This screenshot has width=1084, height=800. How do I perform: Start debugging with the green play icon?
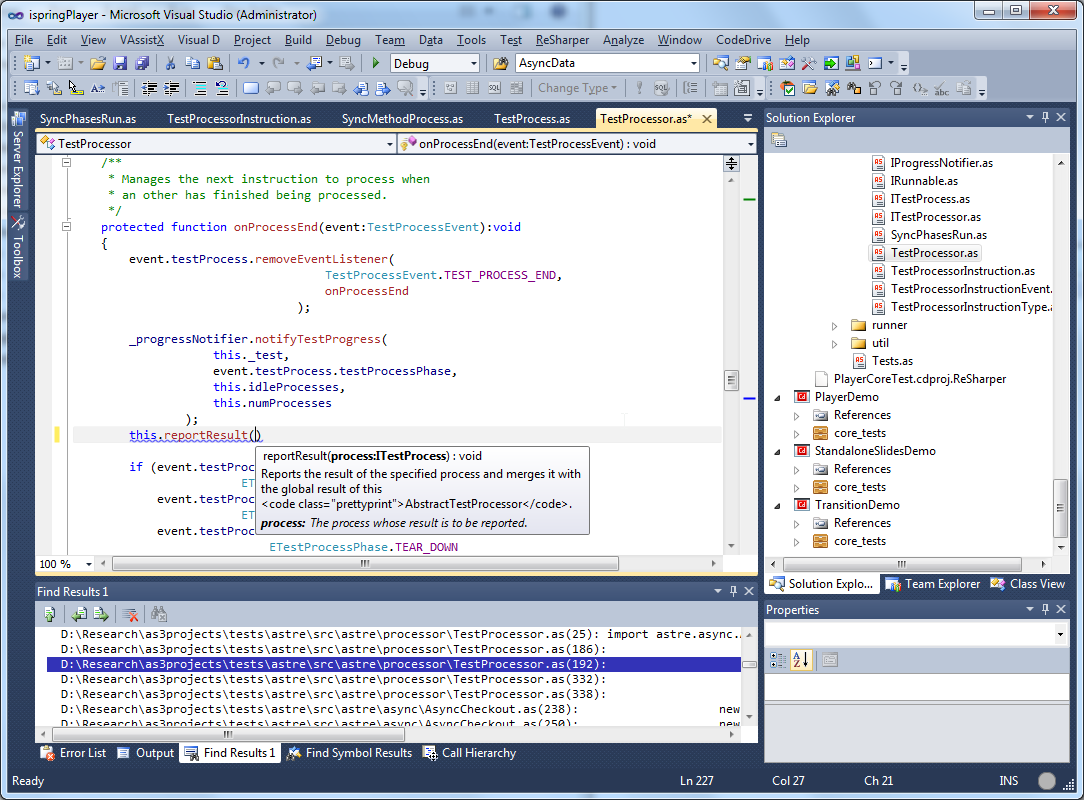tap(375, 64)
